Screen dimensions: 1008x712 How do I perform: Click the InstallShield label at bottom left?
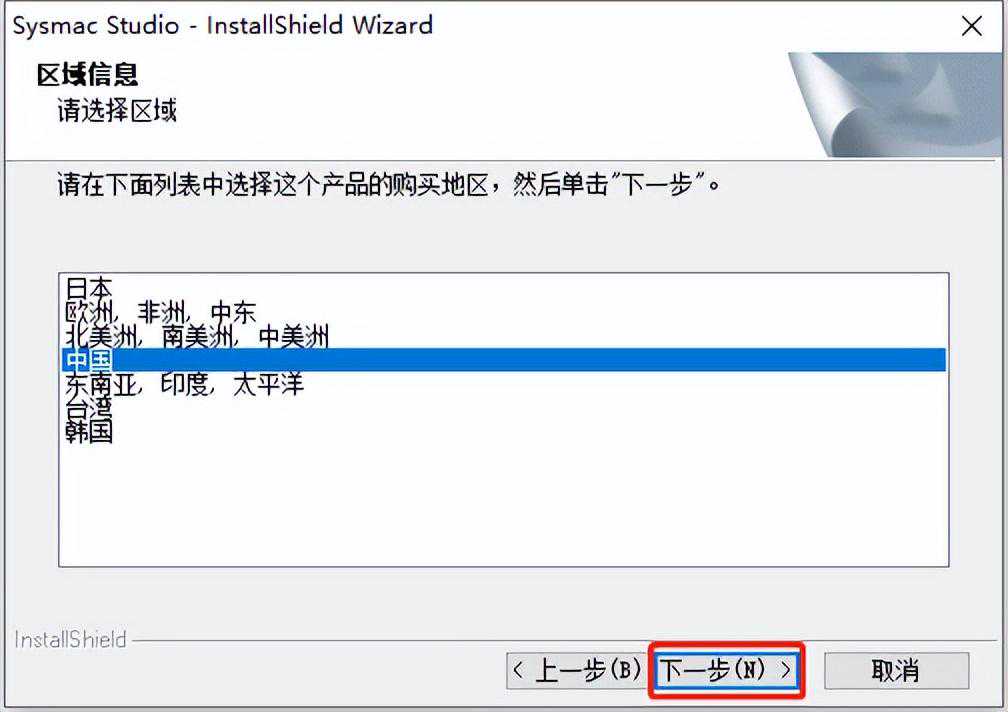(70, 639)
